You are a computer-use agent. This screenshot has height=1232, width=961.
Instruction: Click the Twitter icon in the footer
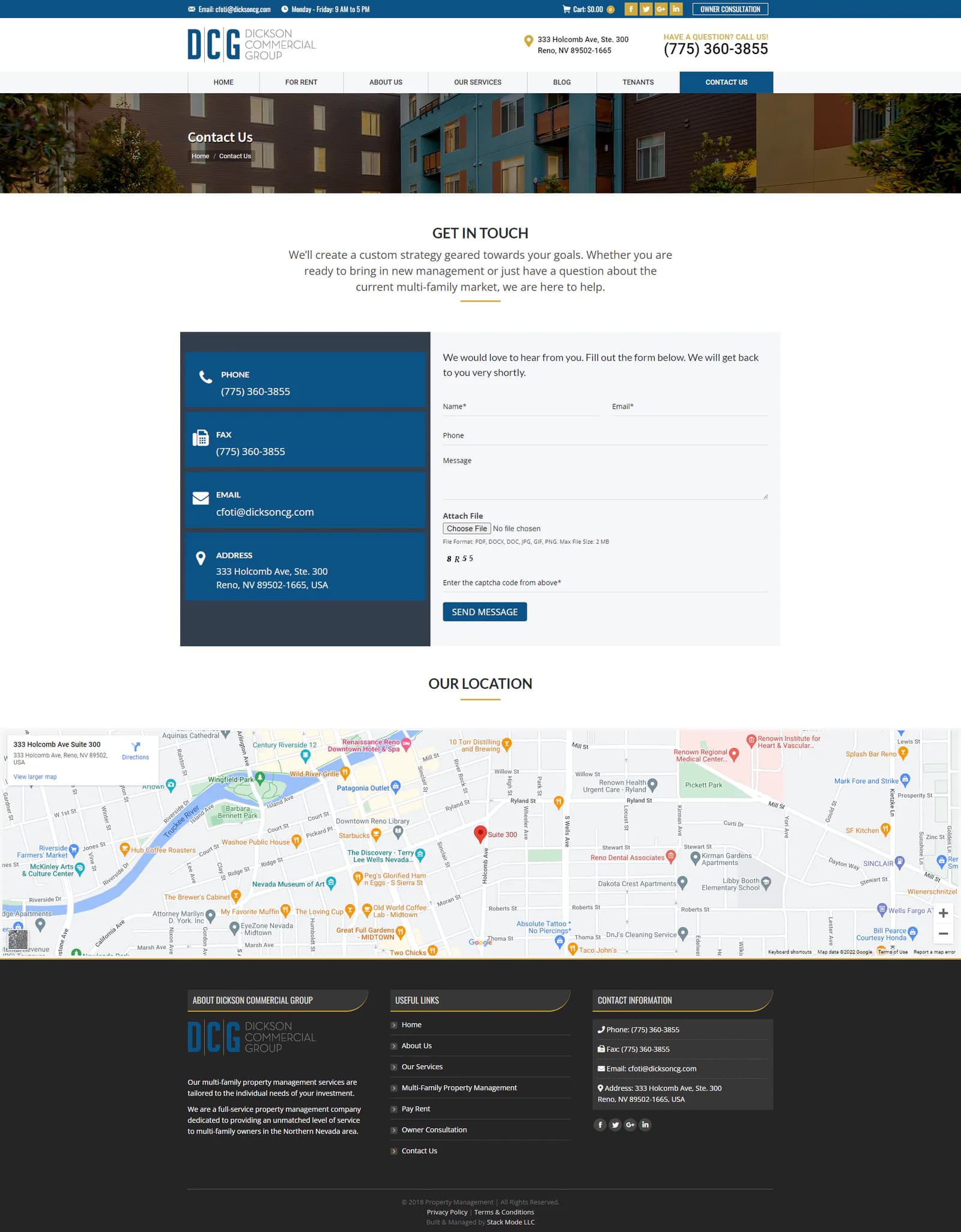coord(615,1124)
